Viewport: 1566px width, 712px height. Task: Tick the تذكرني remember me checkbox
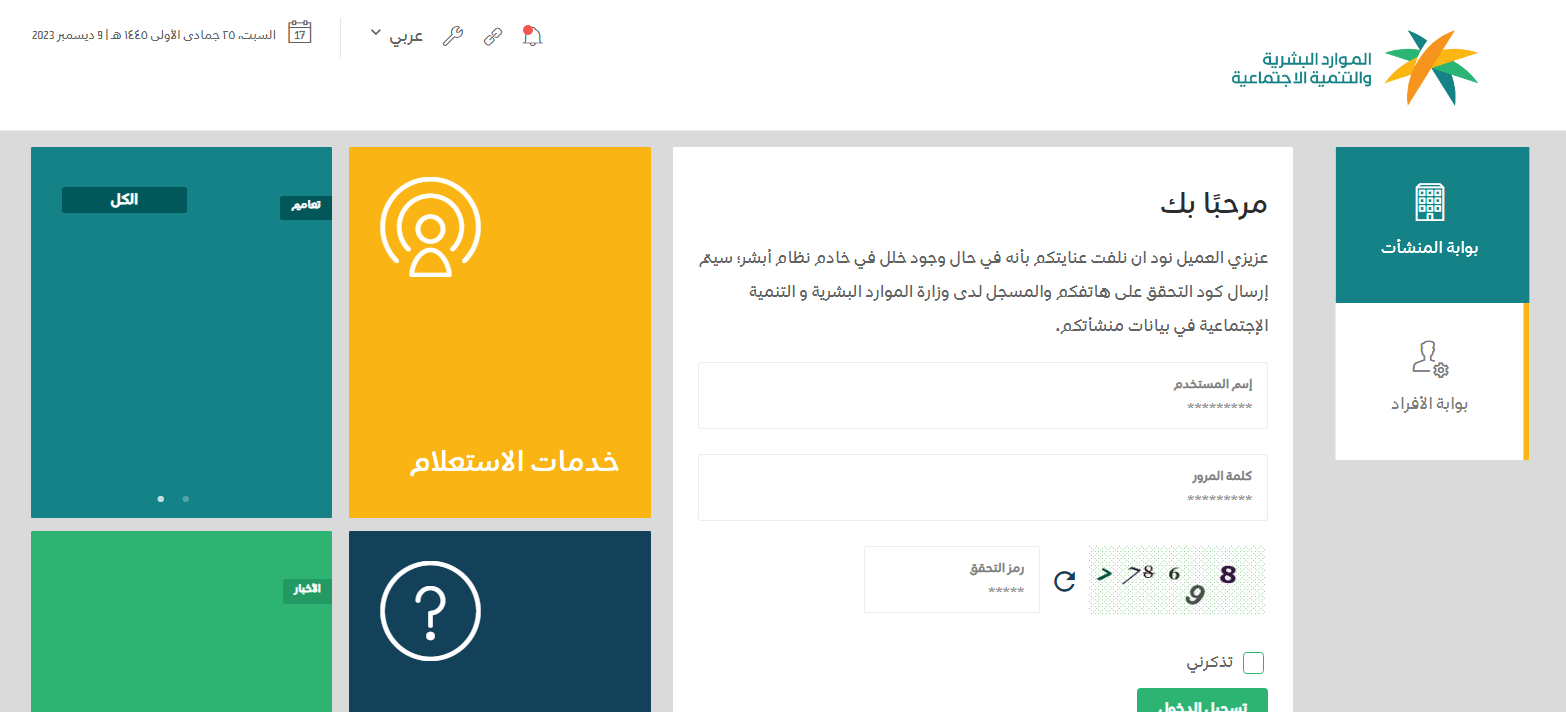pyautogui.click(x=1253, y=663)
